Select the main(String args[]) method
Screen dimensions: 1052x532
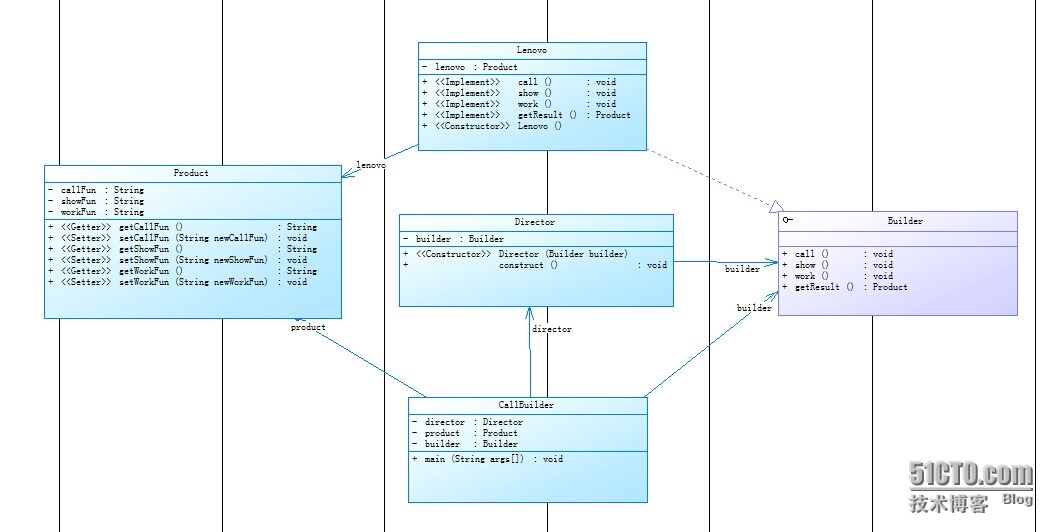click(x=488, y=459)
